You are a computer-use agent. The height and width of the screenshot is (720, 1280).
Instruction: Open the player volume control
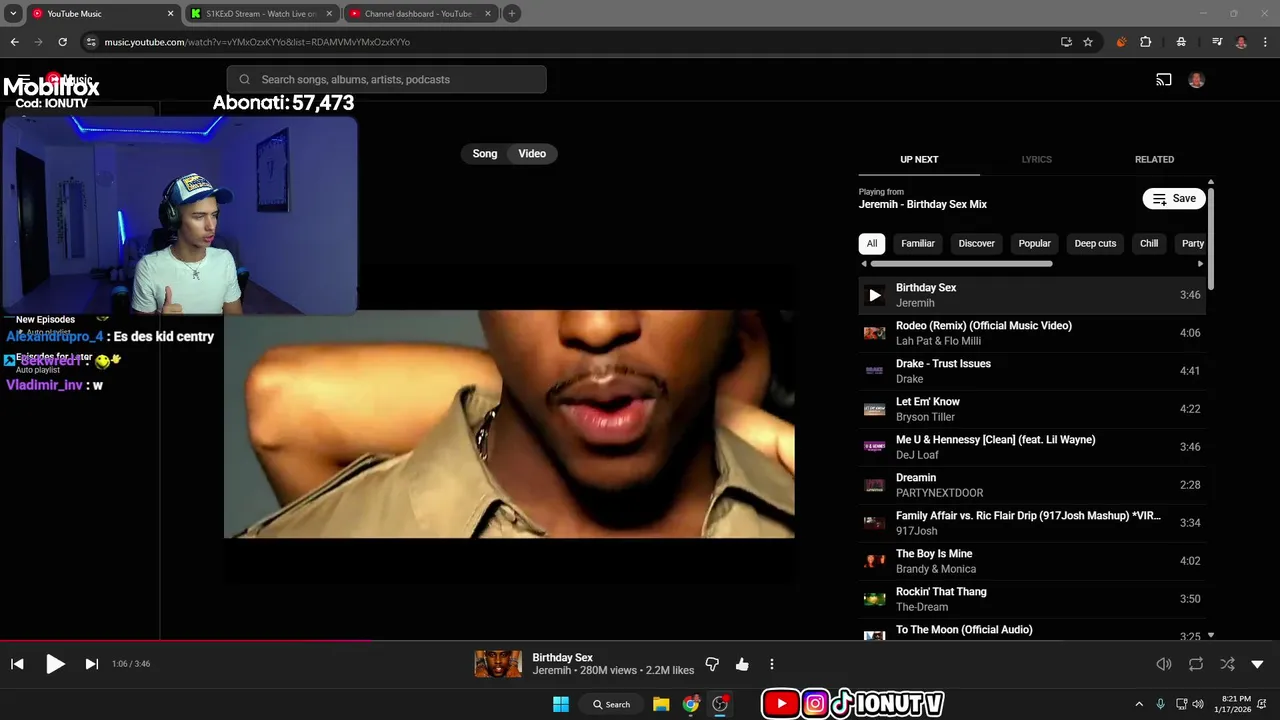(x=1164, y=664)
